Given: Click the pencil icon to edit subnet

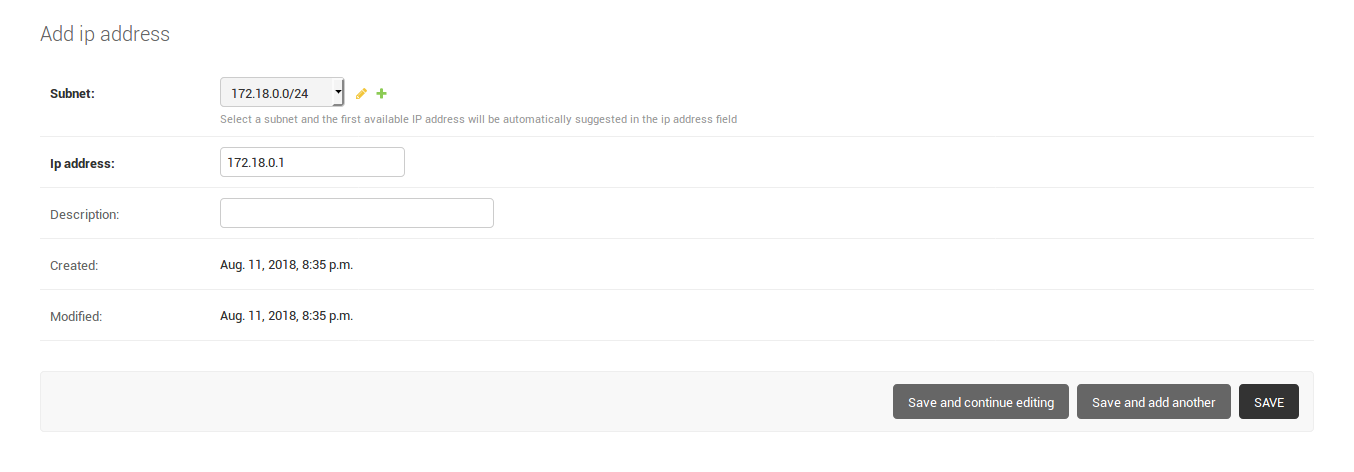Looking at the screenshot, I should 361,93.
